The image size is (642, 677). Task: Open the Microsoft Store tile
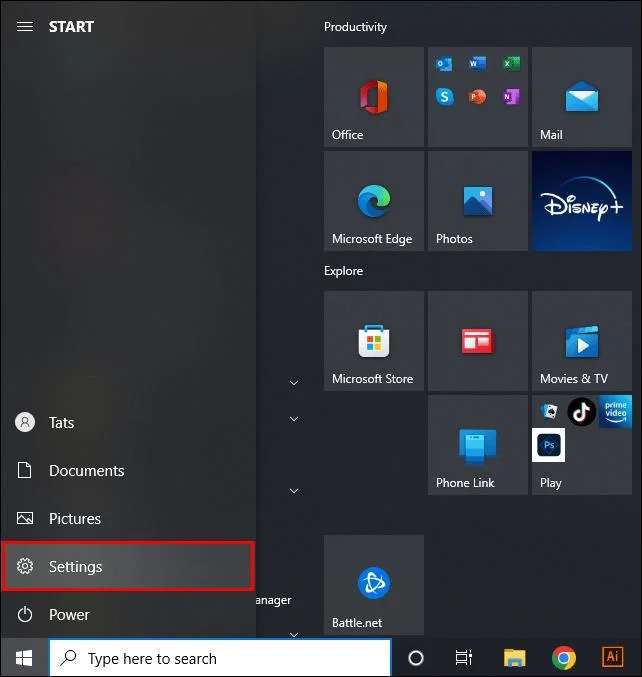tap(373, 341)
